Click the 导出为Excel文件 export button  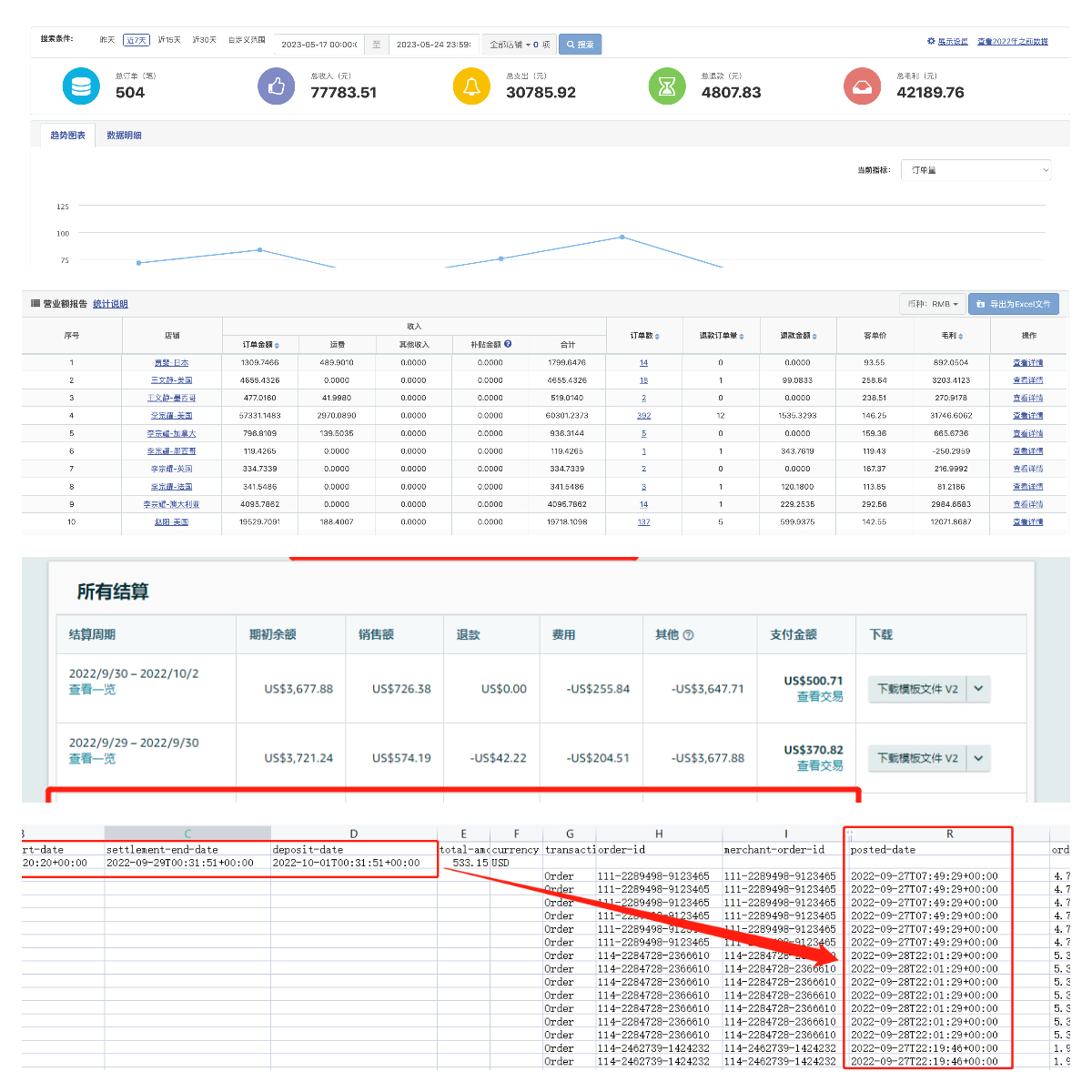tap(1014, 304)
